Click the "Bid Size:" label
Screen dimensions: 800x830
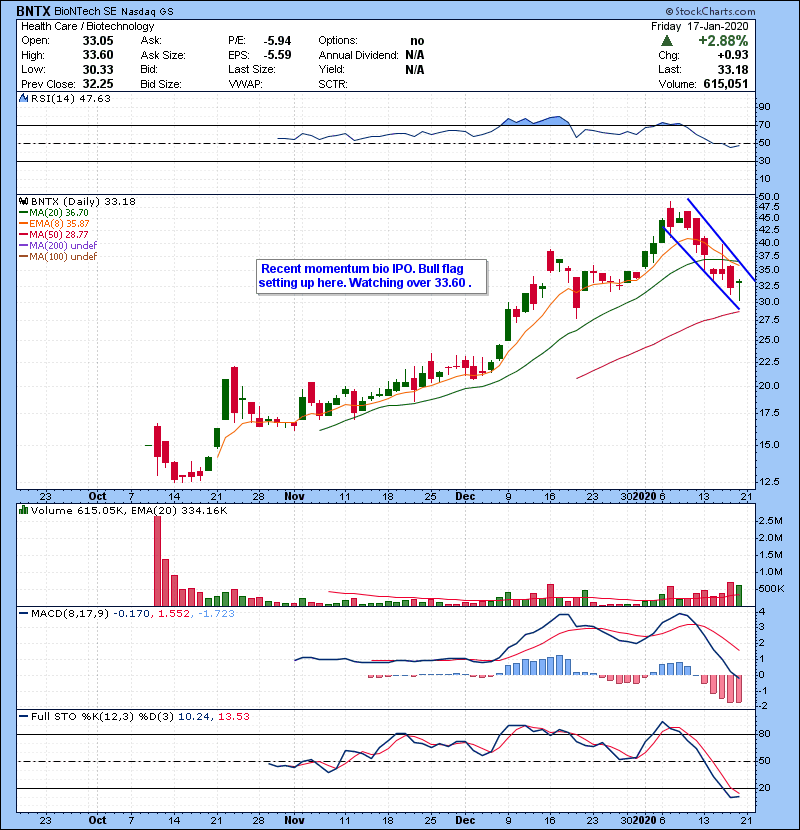[x=161, y=84]
